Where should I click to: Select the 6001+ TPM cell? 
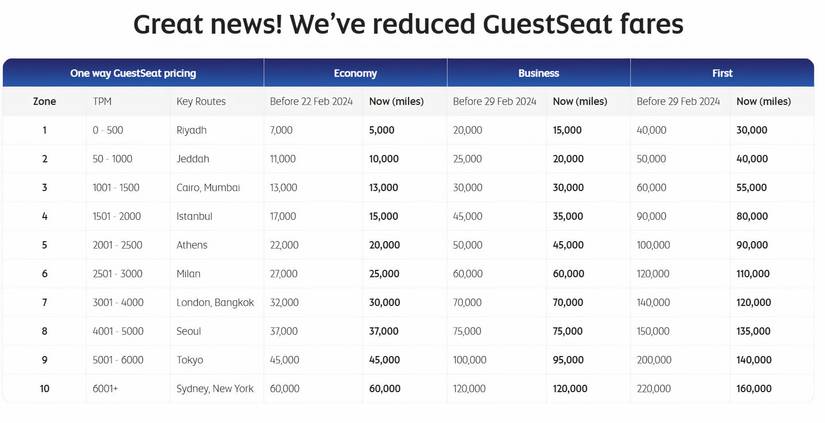click(106, 388)
